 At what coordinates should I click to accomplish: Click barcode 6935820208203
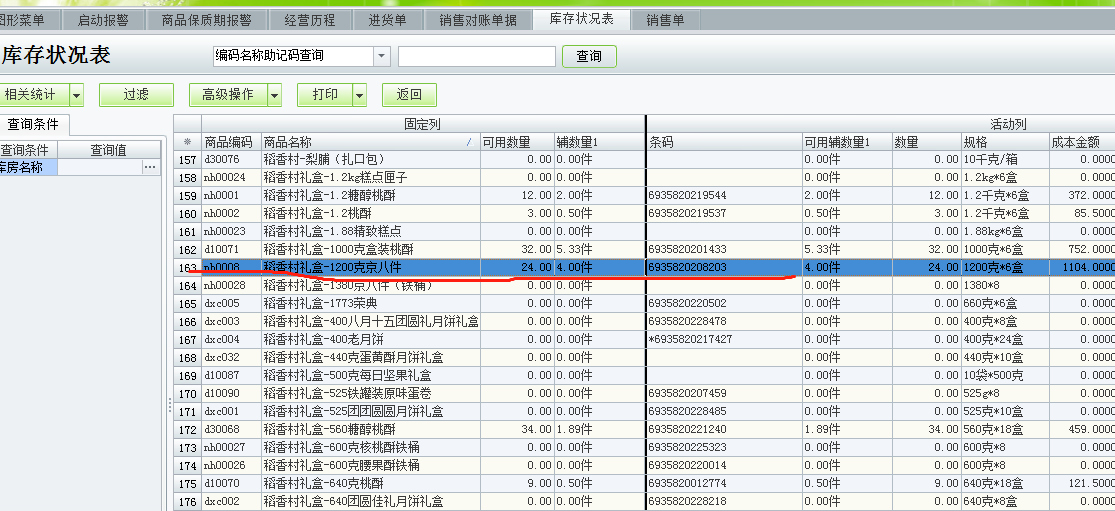point(688,267)
